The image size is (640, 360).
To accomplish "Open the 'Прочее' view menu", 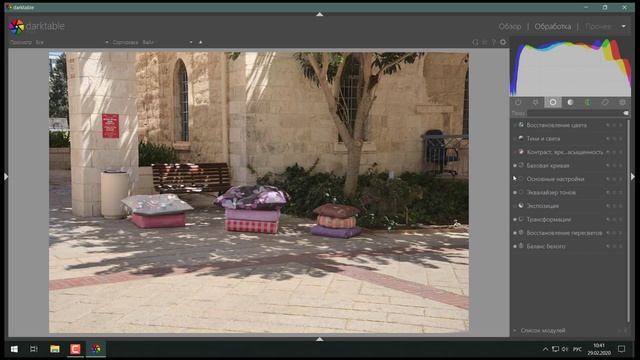I will 598,27.
